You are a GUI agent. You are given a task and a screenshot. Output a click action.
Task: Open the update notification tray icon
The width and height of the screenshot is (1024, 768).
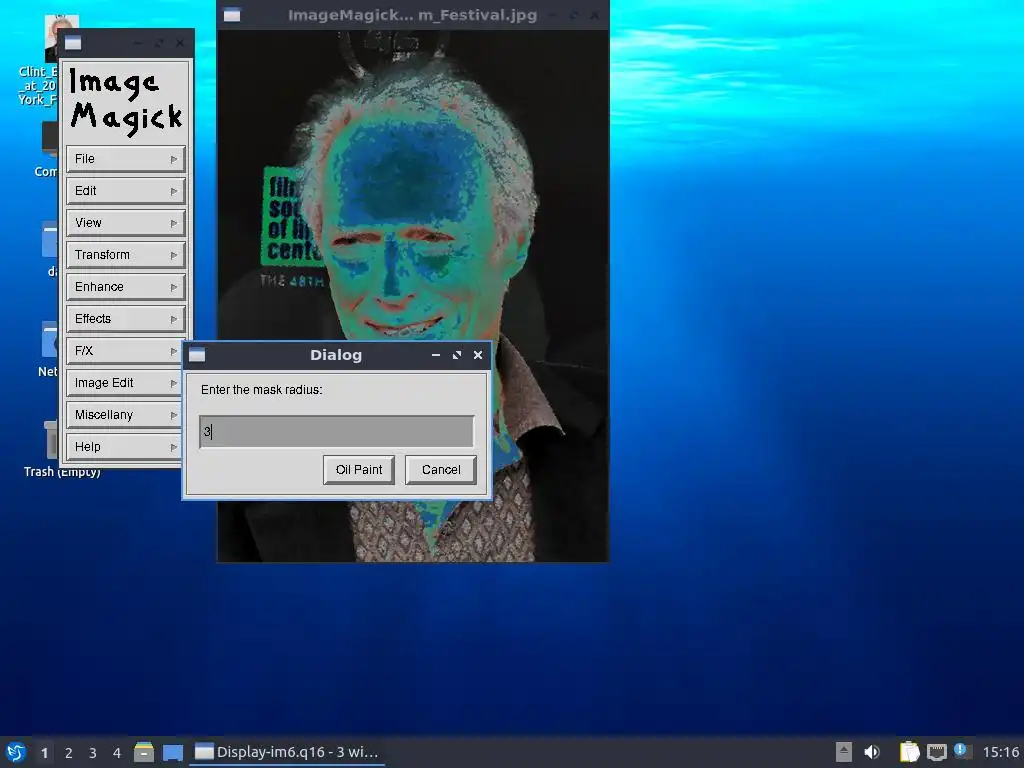click(x=961, y=750)
